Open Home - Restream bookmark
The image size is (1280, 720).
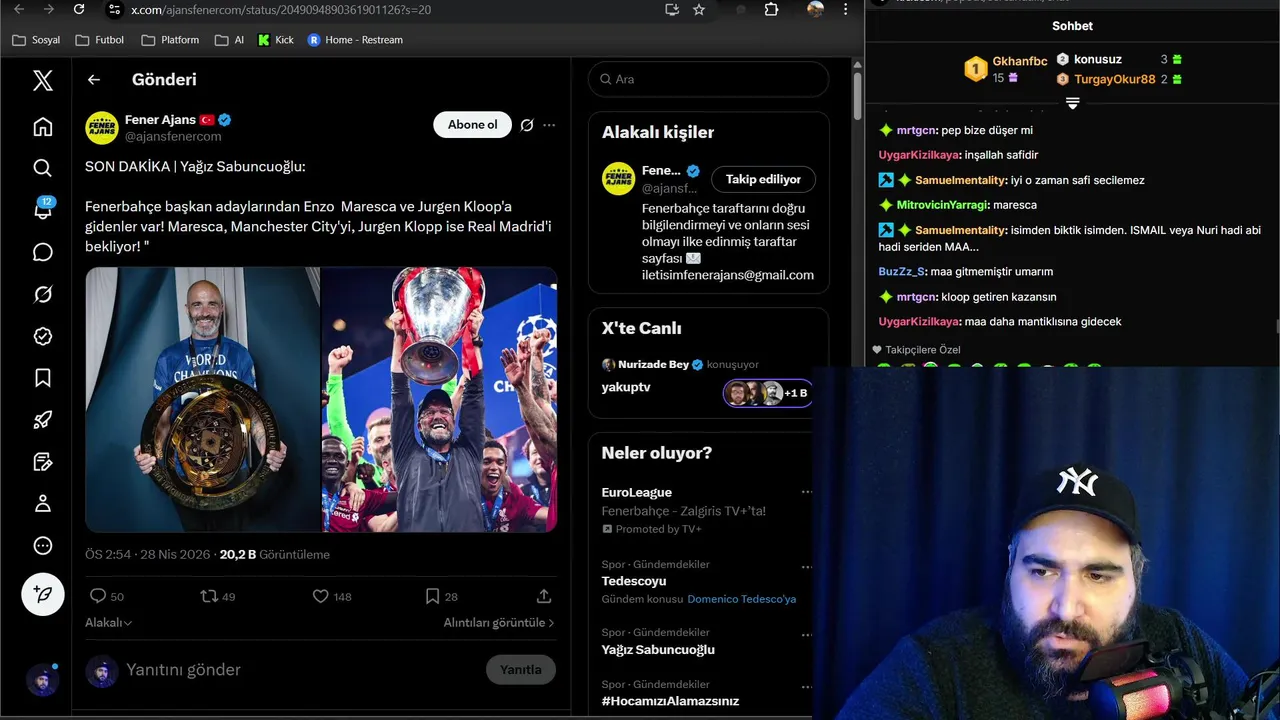click(355, 40)
